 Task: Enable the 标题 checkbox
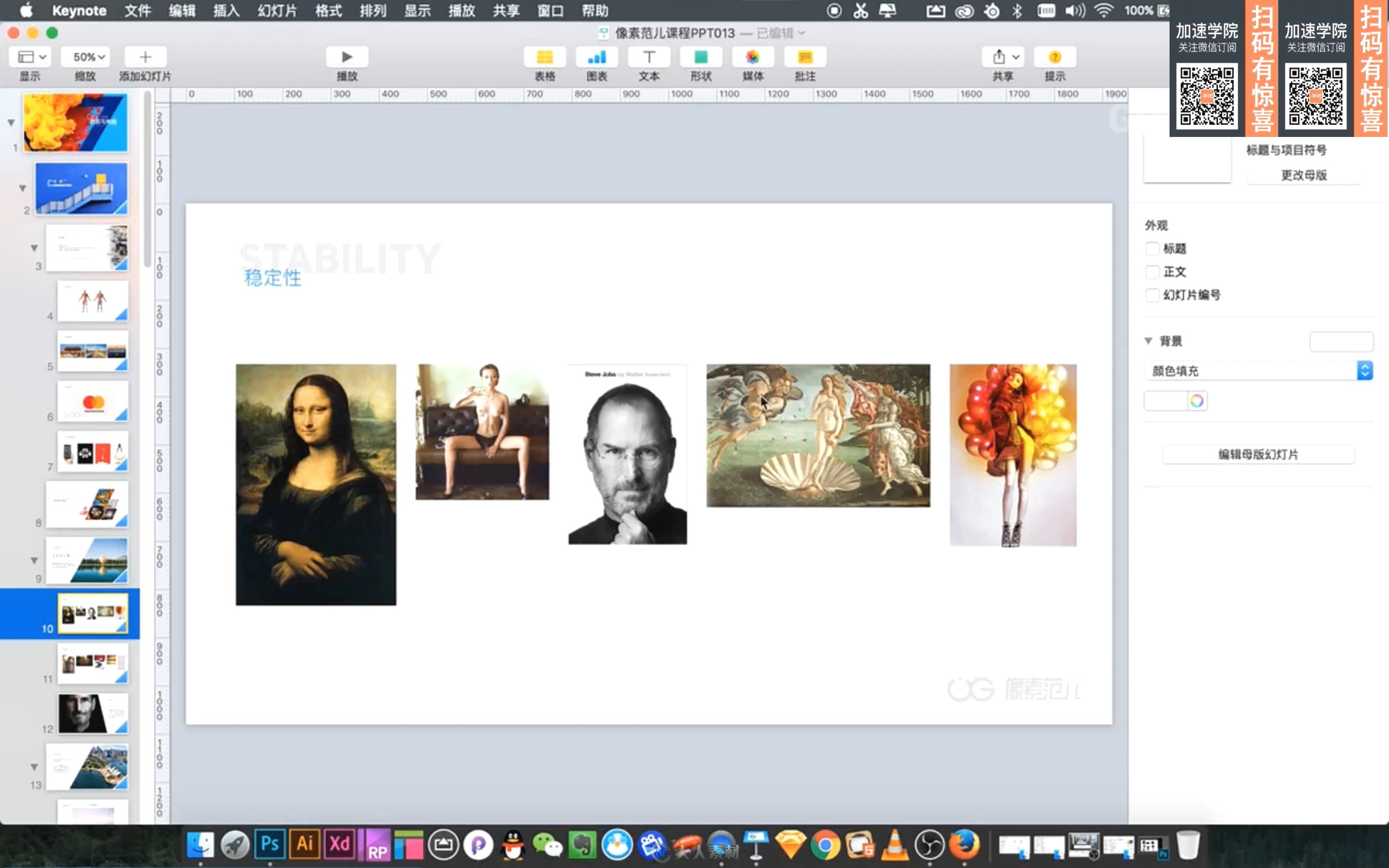tap(1152, 248)
